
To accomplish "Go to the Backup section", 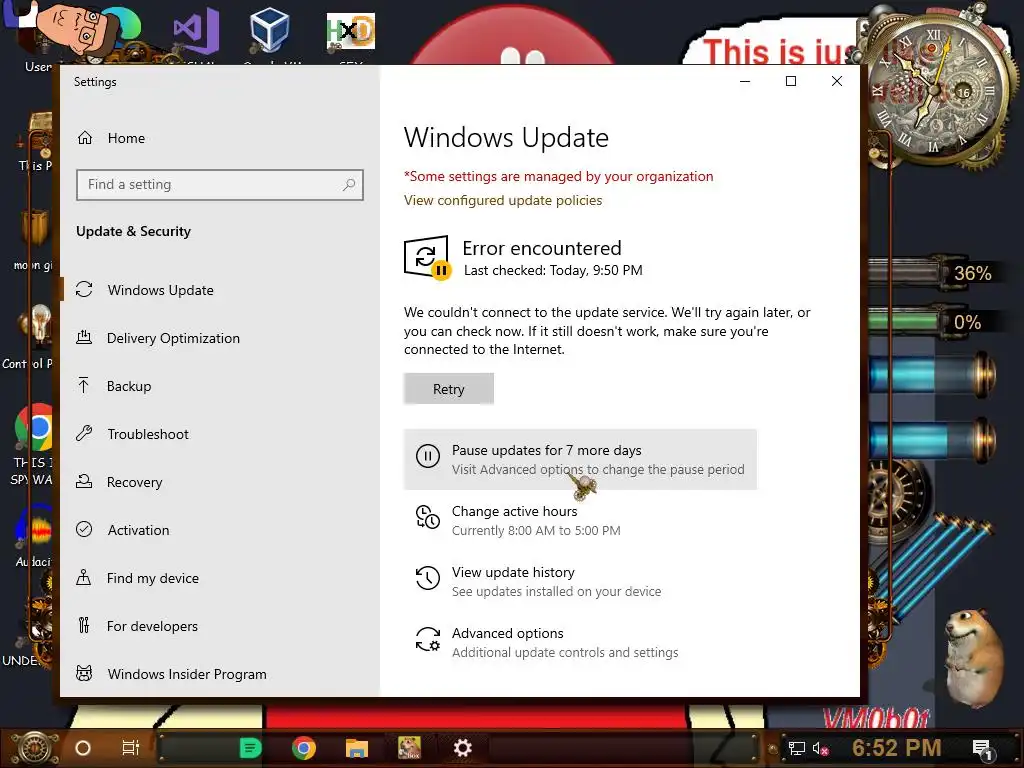I will point(129,386).
